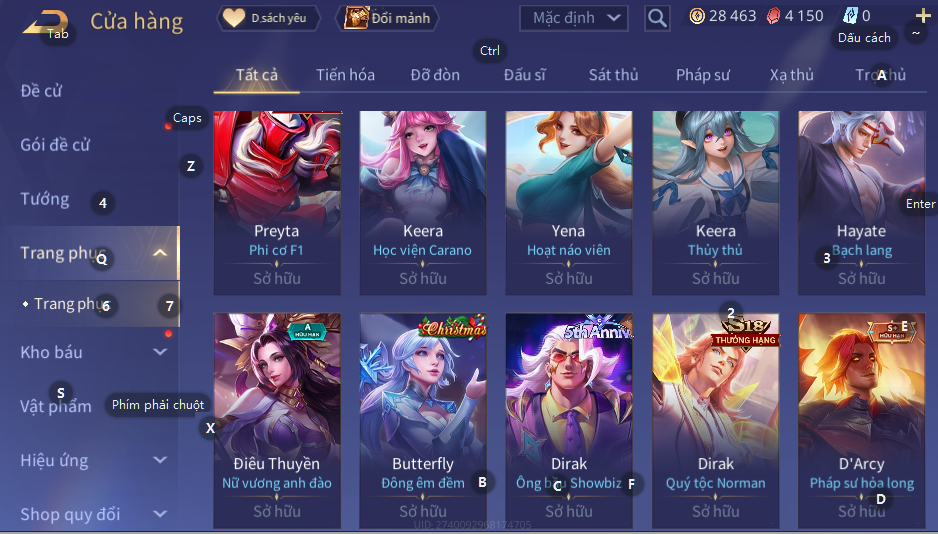The width and height of the screenshot is (938, 534).
Task: Click the plus icon to add currency
Action: coord(922,16)
